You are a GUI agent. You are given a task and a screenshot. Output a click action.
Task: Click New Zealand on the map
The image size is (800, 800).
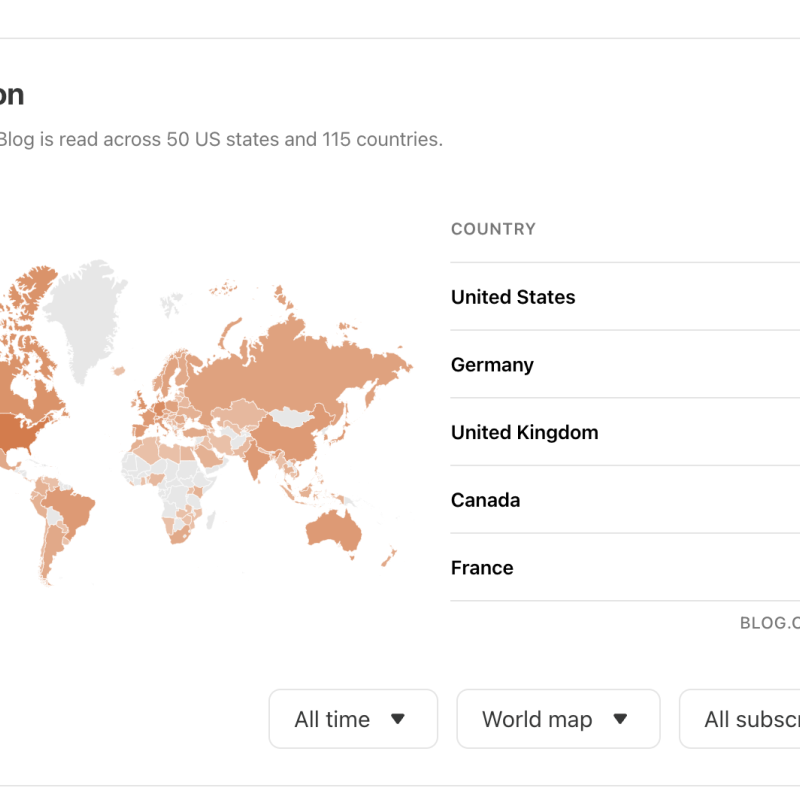pos(388,555)
